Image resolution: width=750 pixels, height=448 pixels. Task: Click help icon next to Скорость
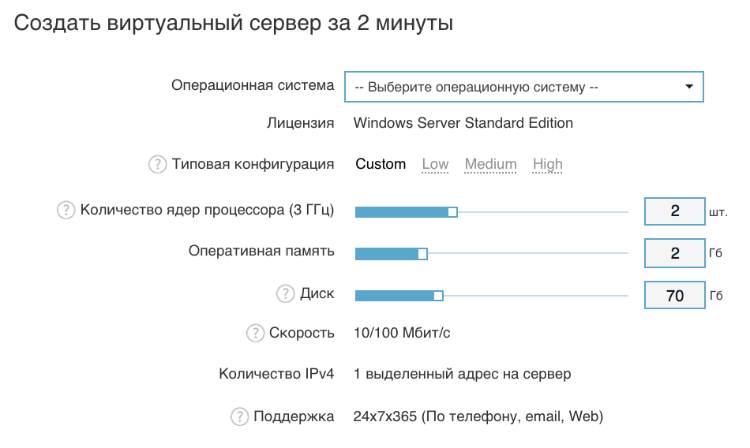pos(255,333)
